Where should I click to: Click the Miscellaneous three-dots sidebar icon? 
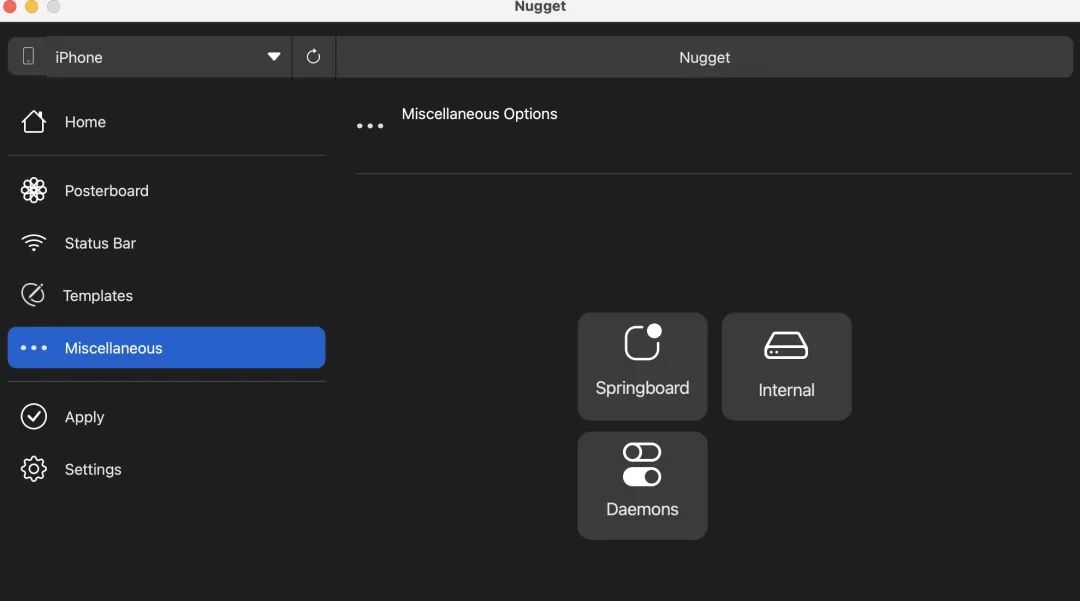click(x=33, y=348)
